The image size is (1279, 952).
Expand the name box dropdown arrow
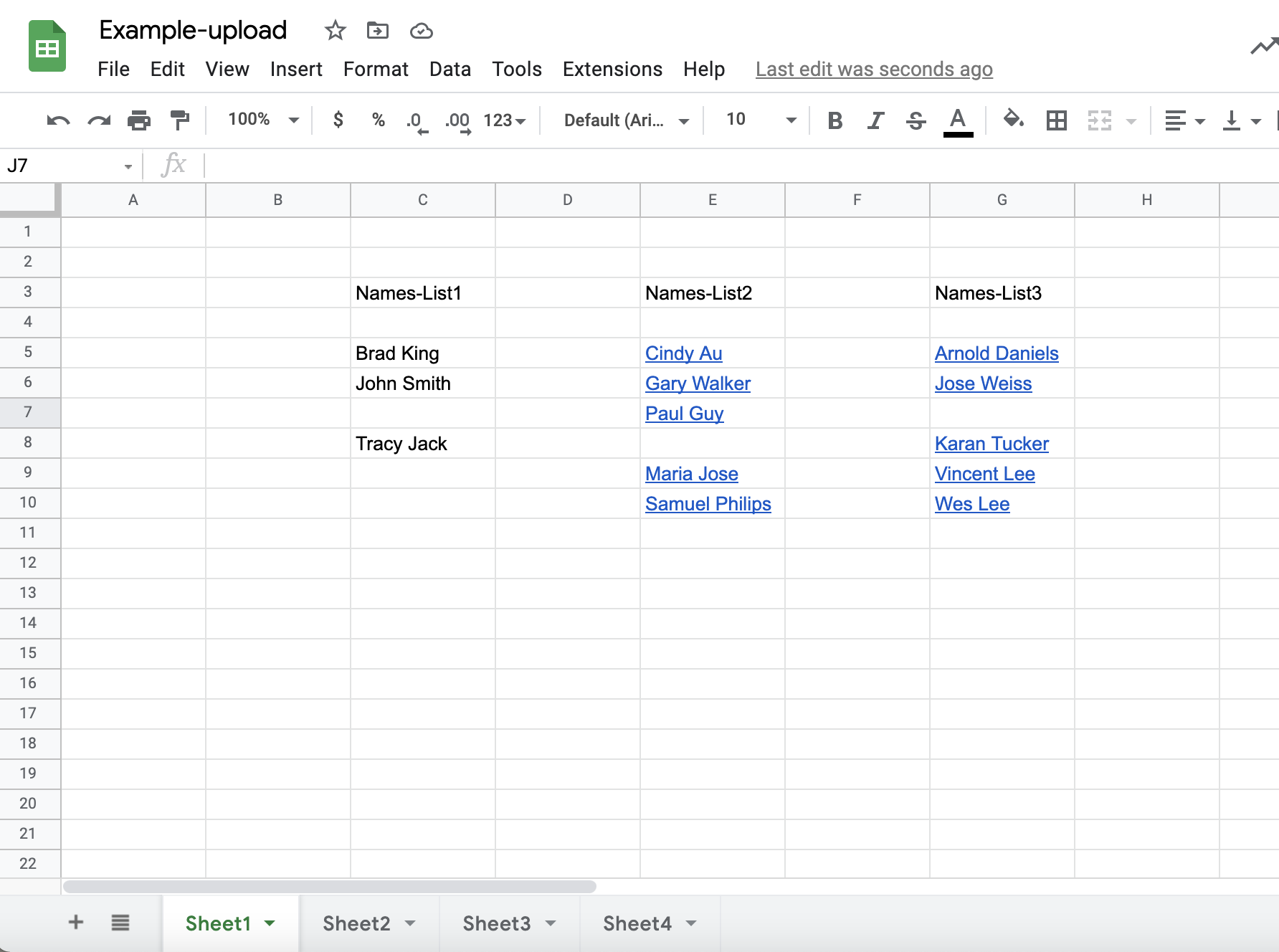[128, 167]
